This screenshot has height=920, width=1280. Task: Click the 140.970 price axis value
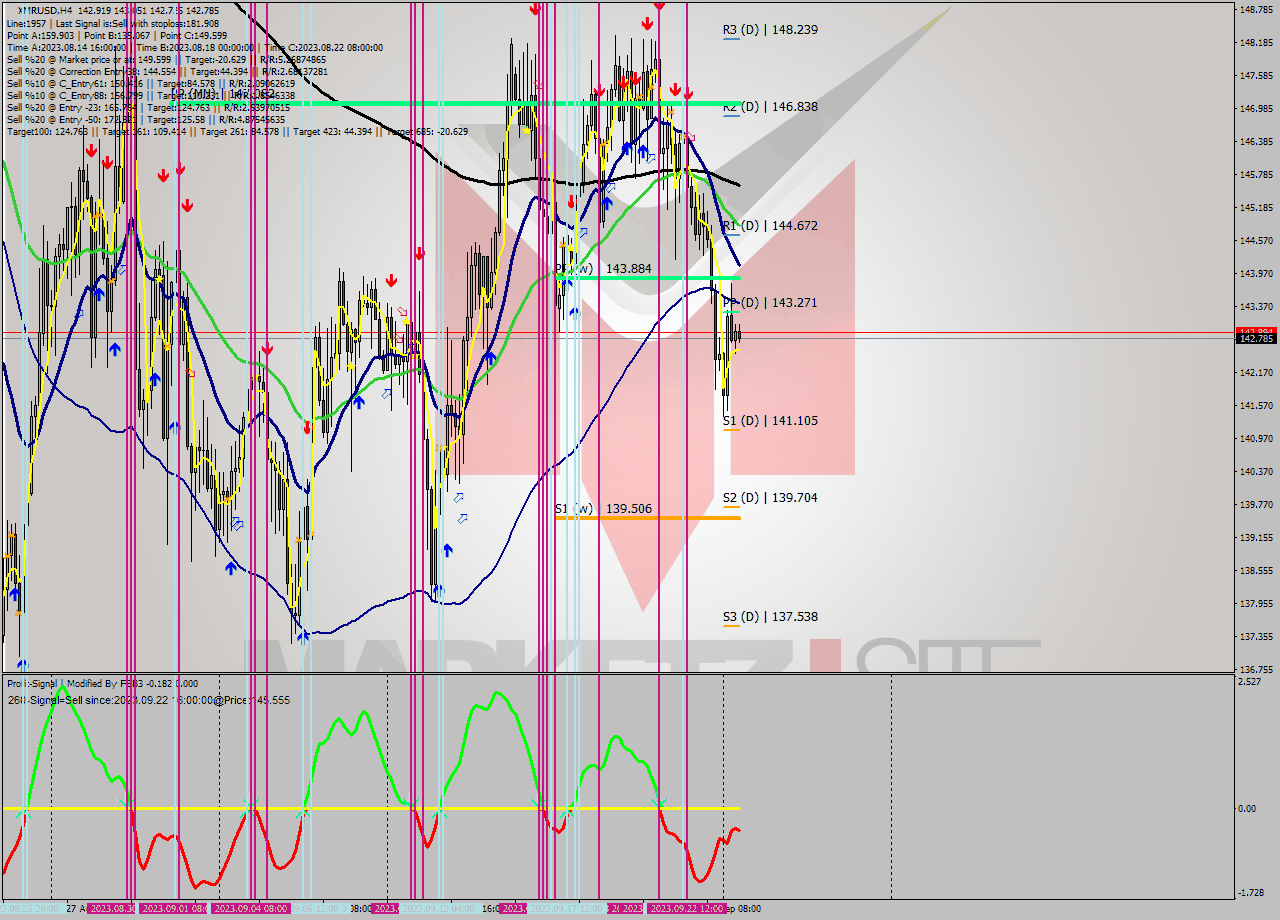[1256, 439]
